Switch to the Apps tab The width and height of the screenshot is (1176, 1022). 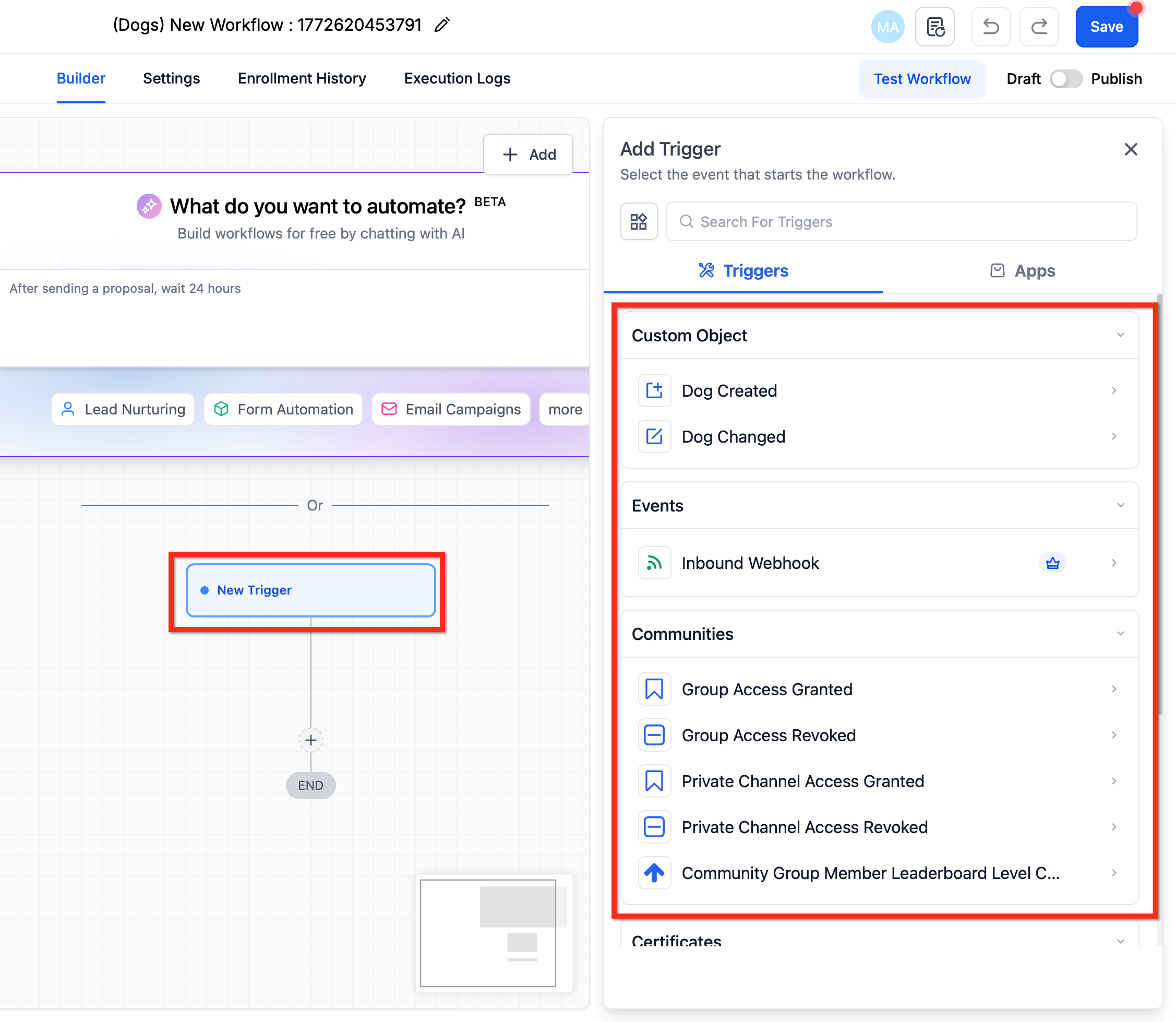[x=1023, y=271]
